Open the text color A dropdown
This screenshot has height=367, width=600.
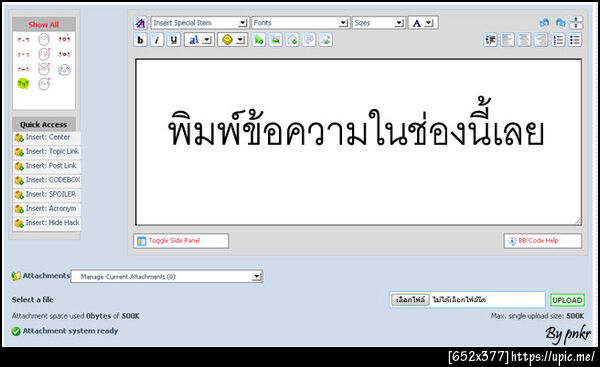tap(423, 23)
